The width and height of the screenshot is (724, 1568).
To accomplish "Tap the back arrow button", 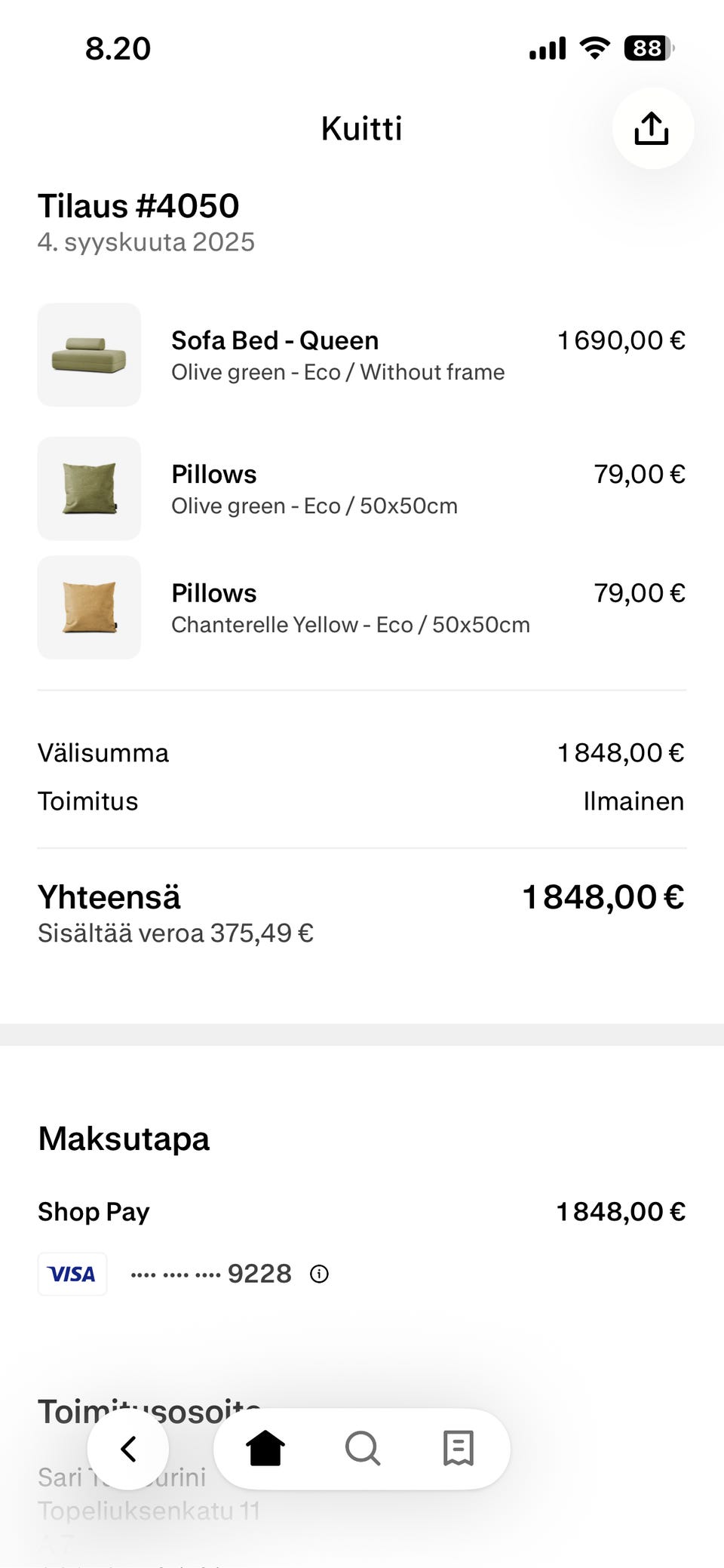I will click(128, 1448).
